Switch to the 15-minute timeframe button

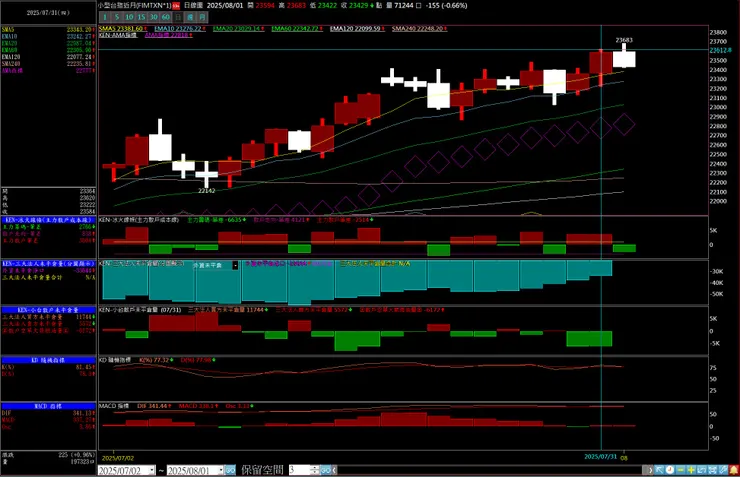coord(141,17)
